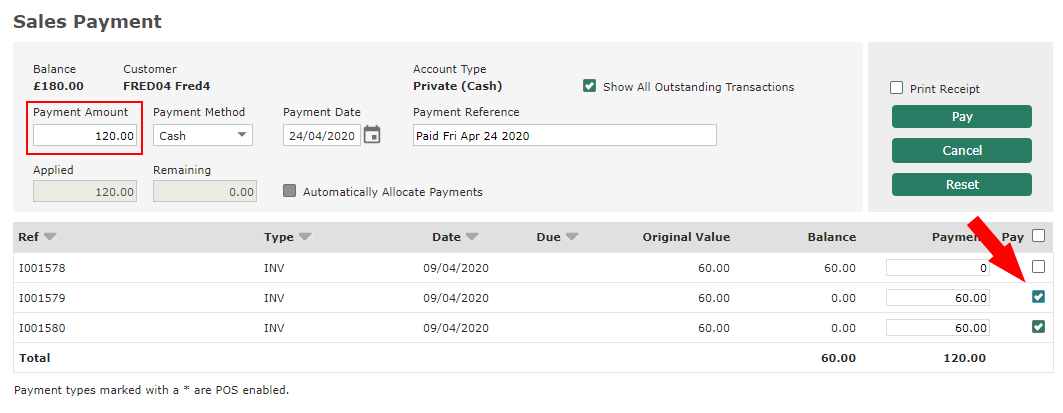This screenshot has width=1063, height=413.
Task: Edit payment field for invoice I001578
Action: click(937, 268)
